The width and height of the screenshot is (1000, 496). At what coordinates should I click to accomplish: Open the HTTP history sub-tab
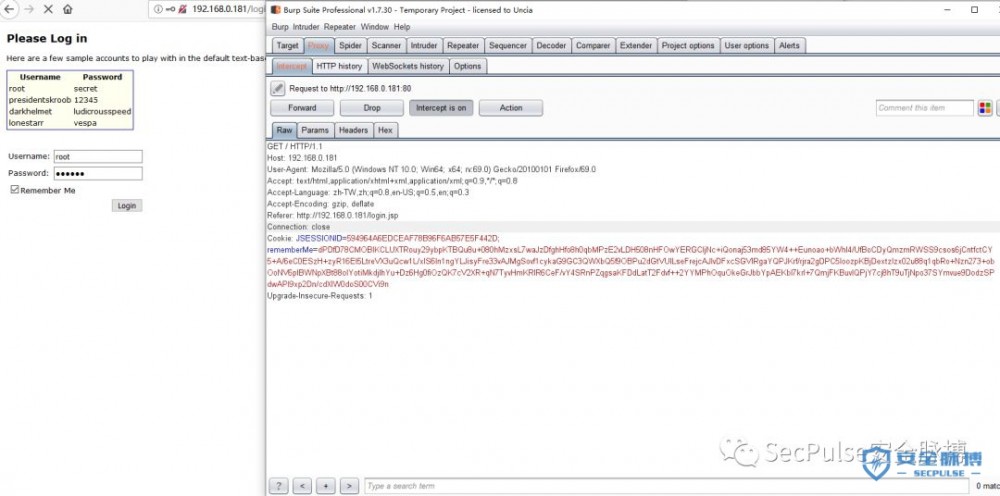pyautogui.click(x=339, y=66)
